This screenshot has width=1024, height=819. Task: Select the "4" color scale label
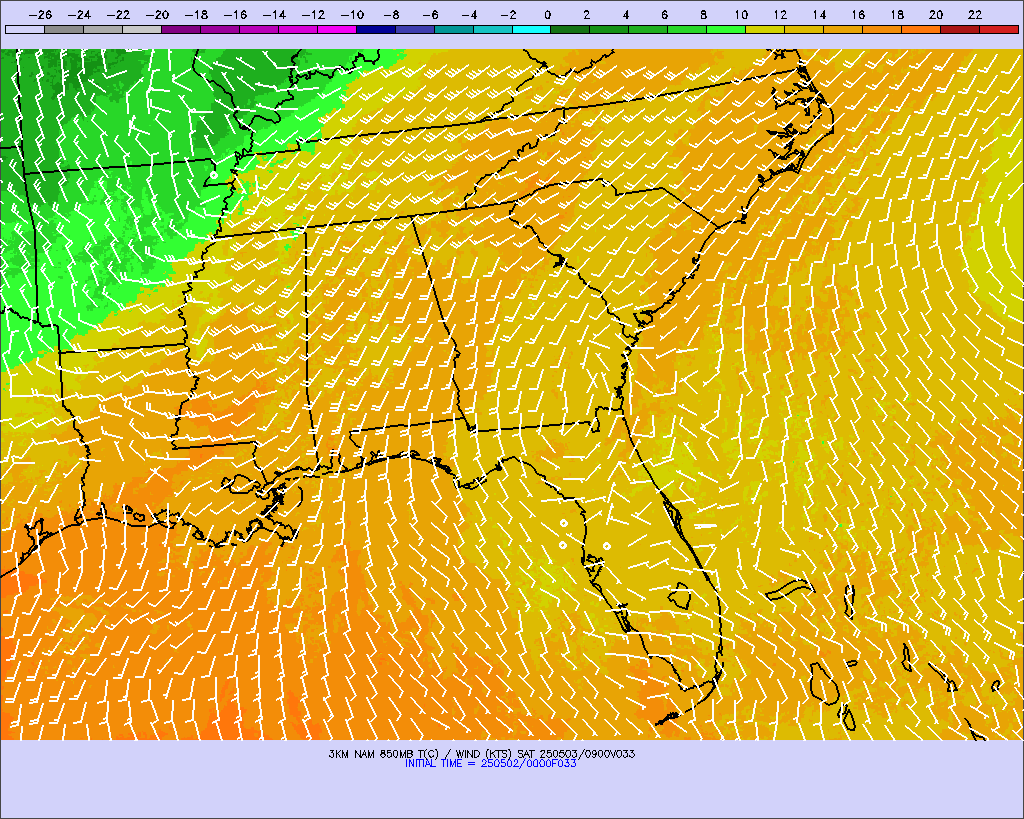(x=626, y=14)
